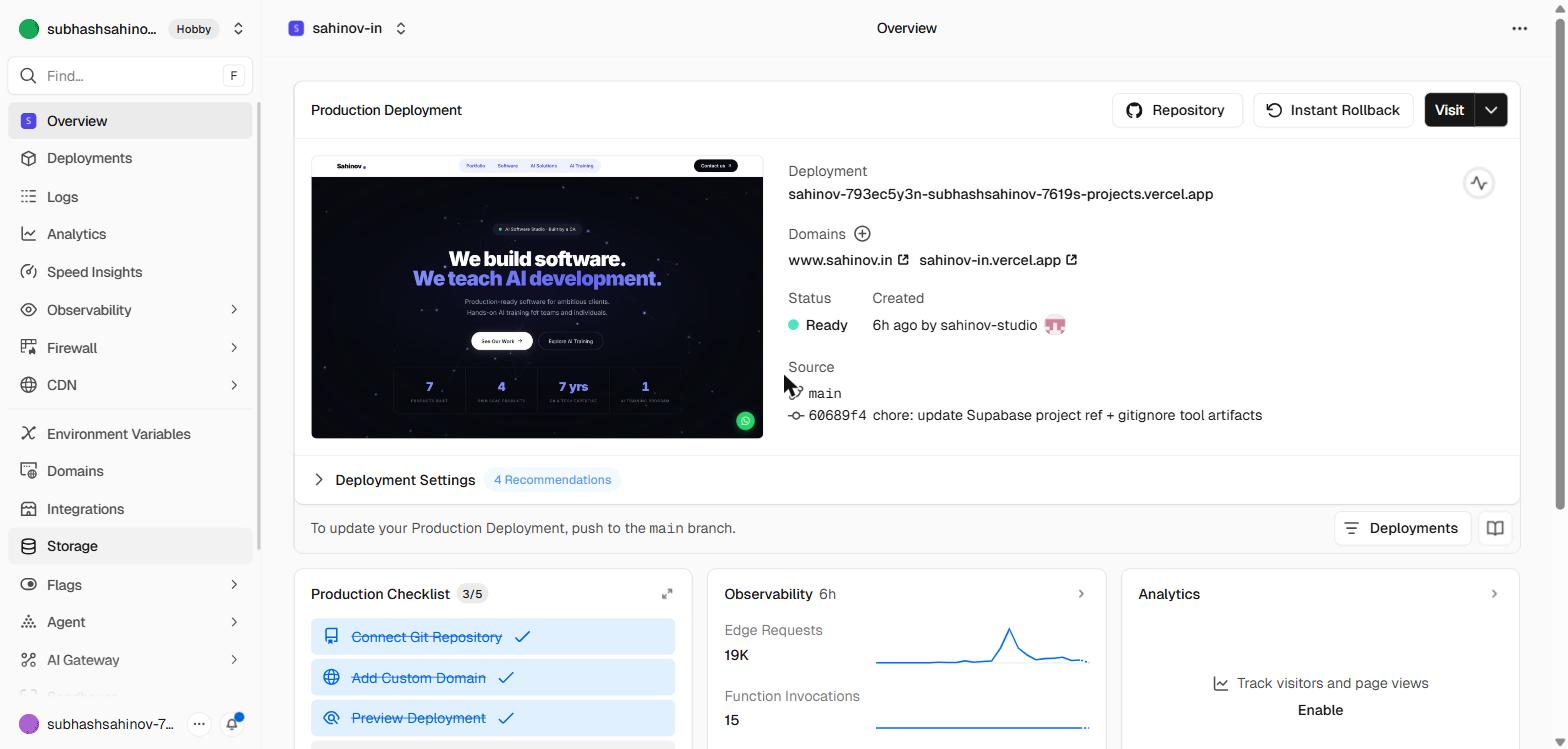Viewport: 1568px width, 749px height.
Task: Click the sahinov-in project icon
Action: click(x=295, y=28)
